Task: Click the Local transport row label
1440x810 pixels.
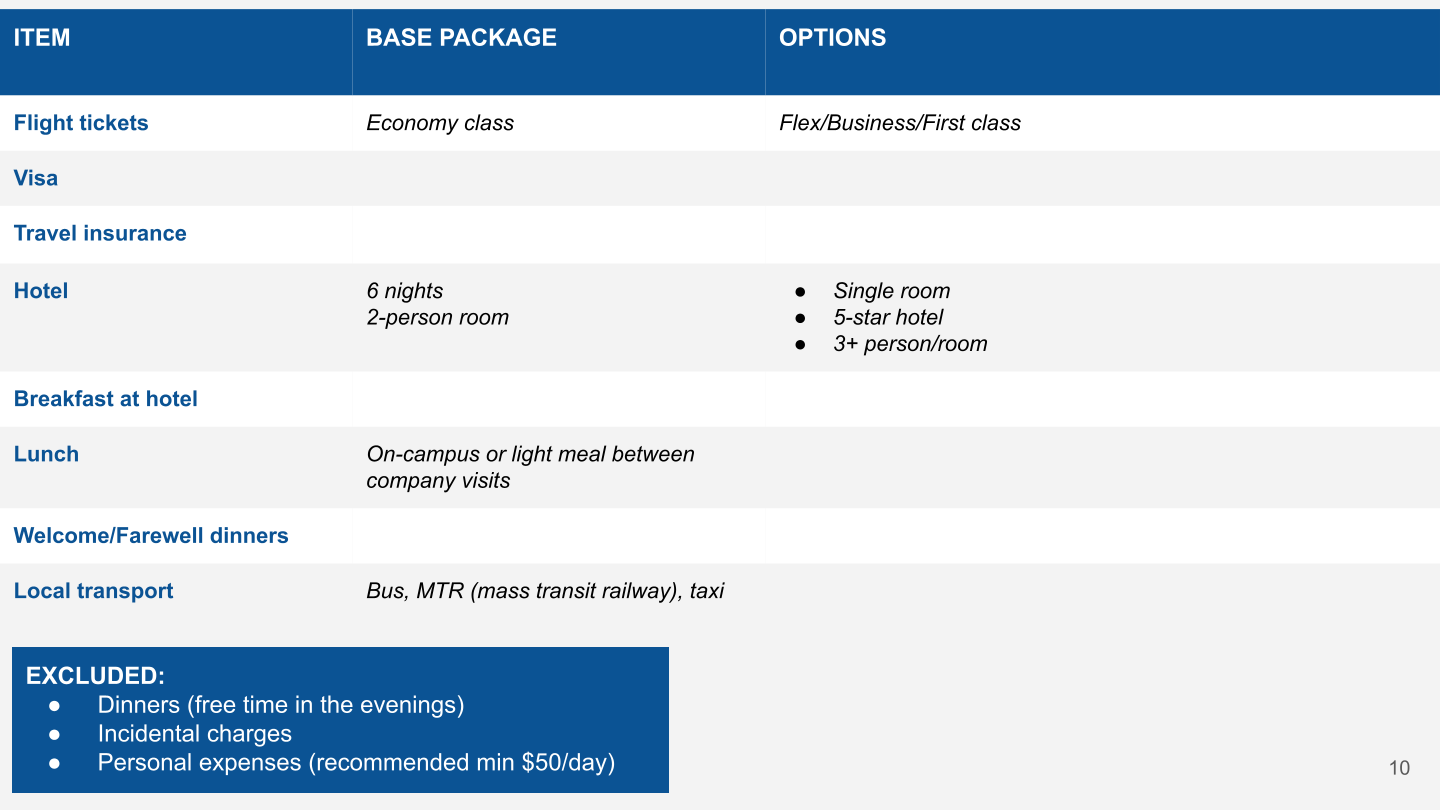Action: [94, 591]
